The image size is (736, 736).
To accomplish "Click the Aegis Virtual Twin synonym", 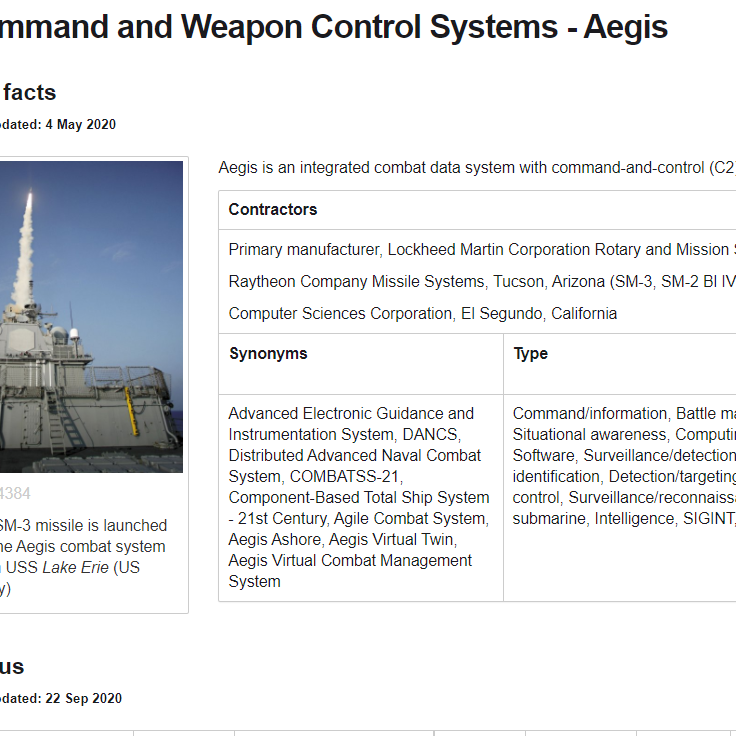I will pyautogui.click(x=391, y=539).
